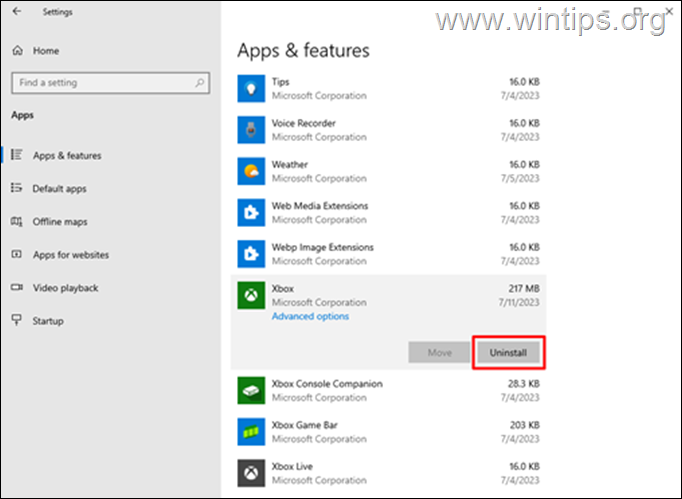
Task: Click the Xbox Console Companion icon
Action: coord(251,390)
